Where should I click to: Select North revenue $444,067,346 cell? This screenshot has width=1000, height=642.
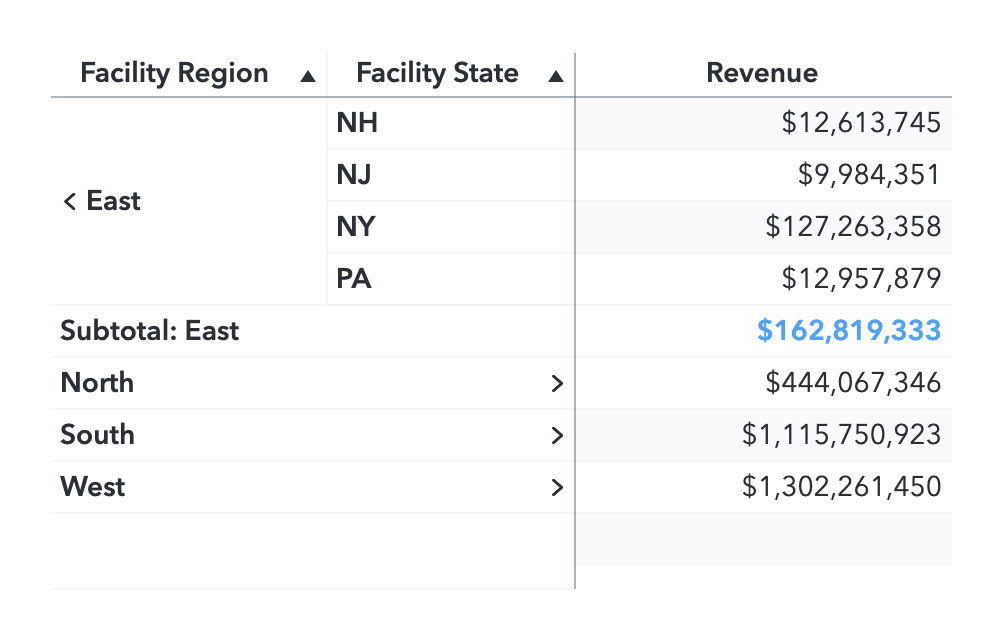coord(853,383)
